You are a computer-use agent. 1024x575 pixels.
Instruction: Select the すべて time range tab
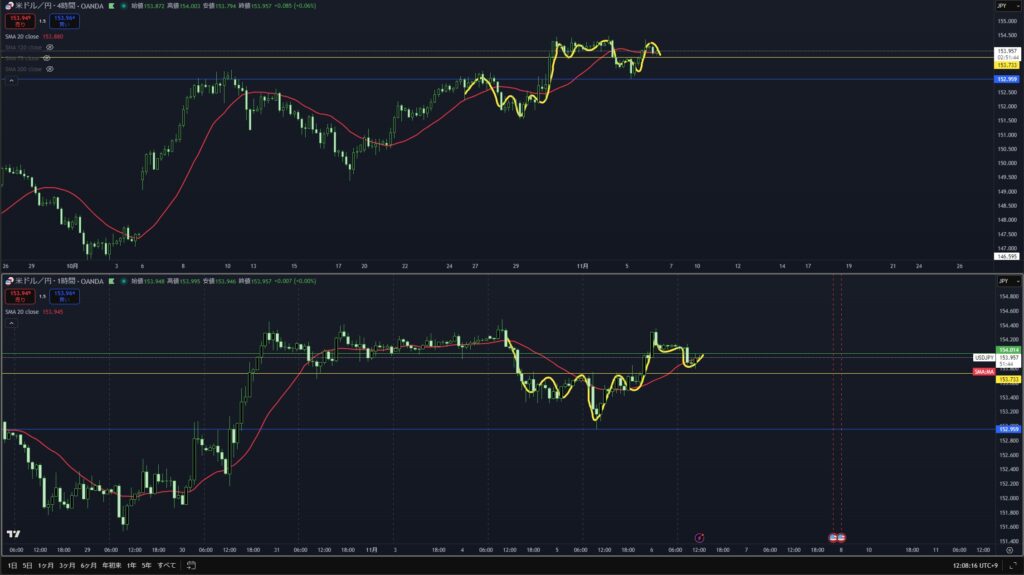pyautogui.click(x=166, y=565)
